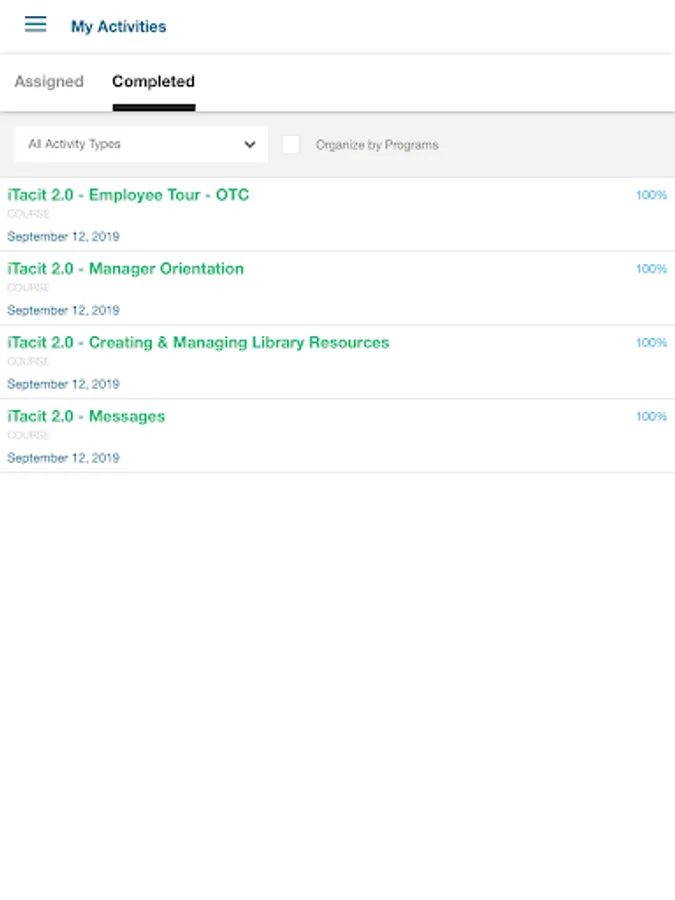This screenshot has width=675, height=900.
Task: Open the All Activity Types dropdown
Action: tap(141, 144)
